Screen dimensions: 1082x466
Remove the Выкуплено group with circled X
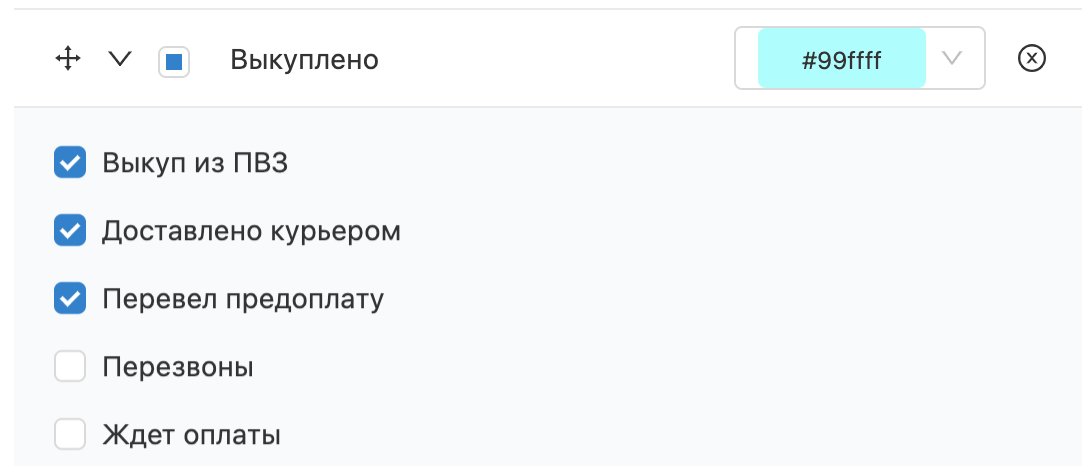point(1032,59)
